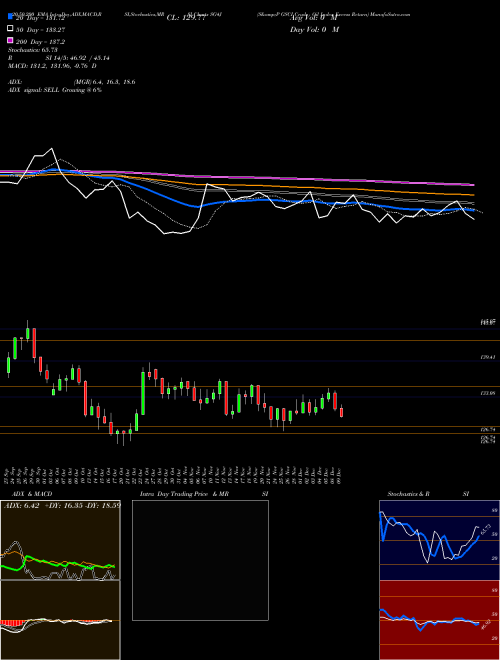The width and height of the screenshot is (500, 660).
Task: Open the ADX indicator mini chart
Action: pyautogui.click(x=60, y=540)
